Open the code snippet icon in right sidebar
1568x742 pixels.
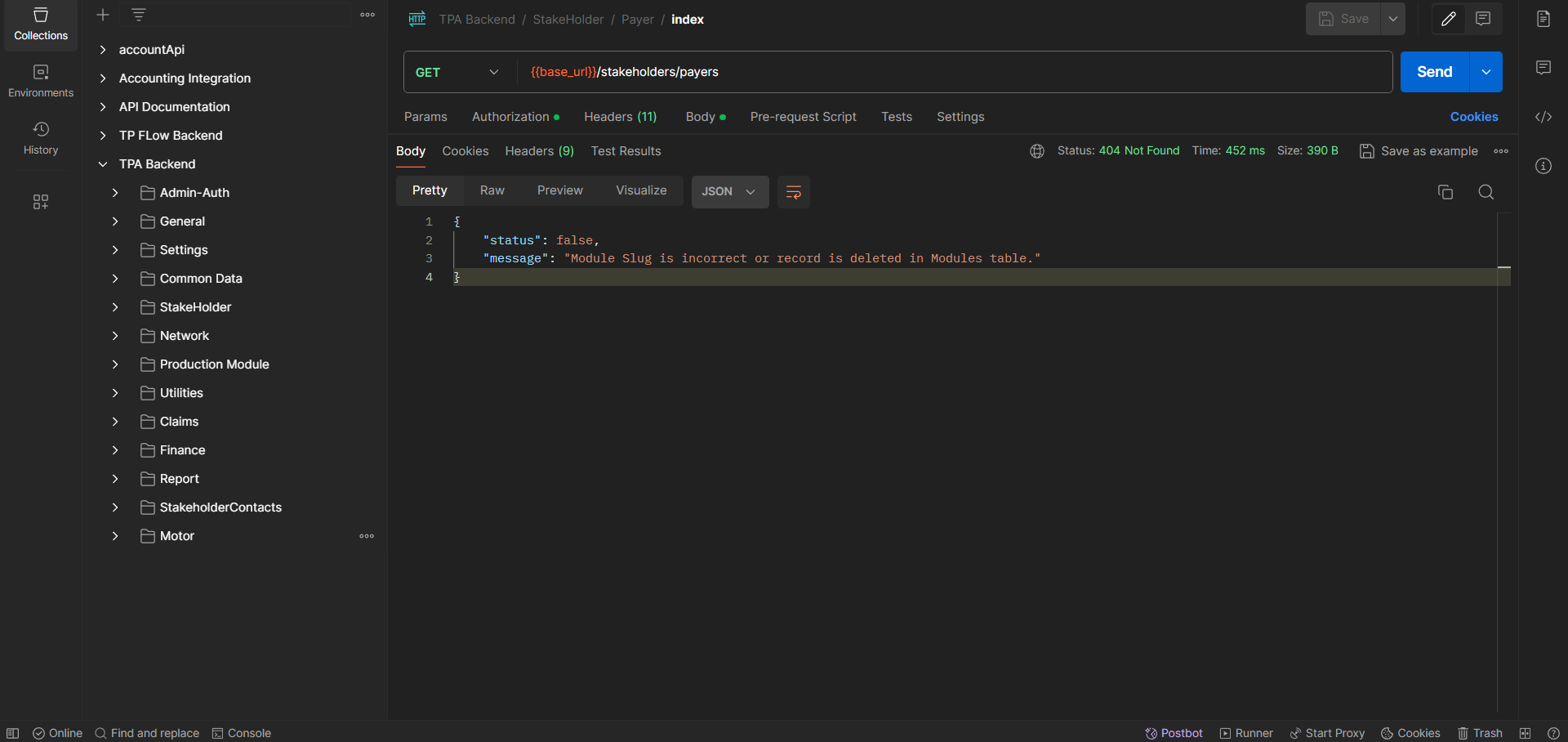point(1543,117)
